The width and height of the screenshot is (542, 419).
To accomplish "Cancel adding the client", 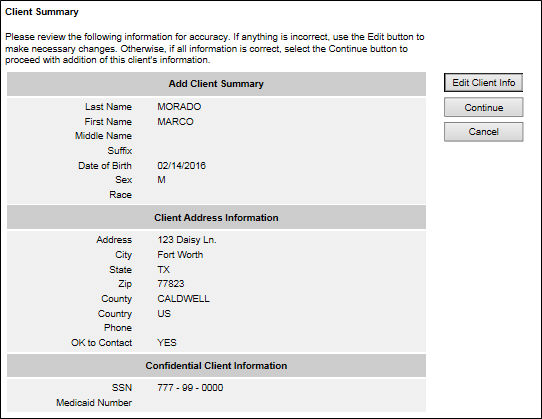I will (483, 132).
